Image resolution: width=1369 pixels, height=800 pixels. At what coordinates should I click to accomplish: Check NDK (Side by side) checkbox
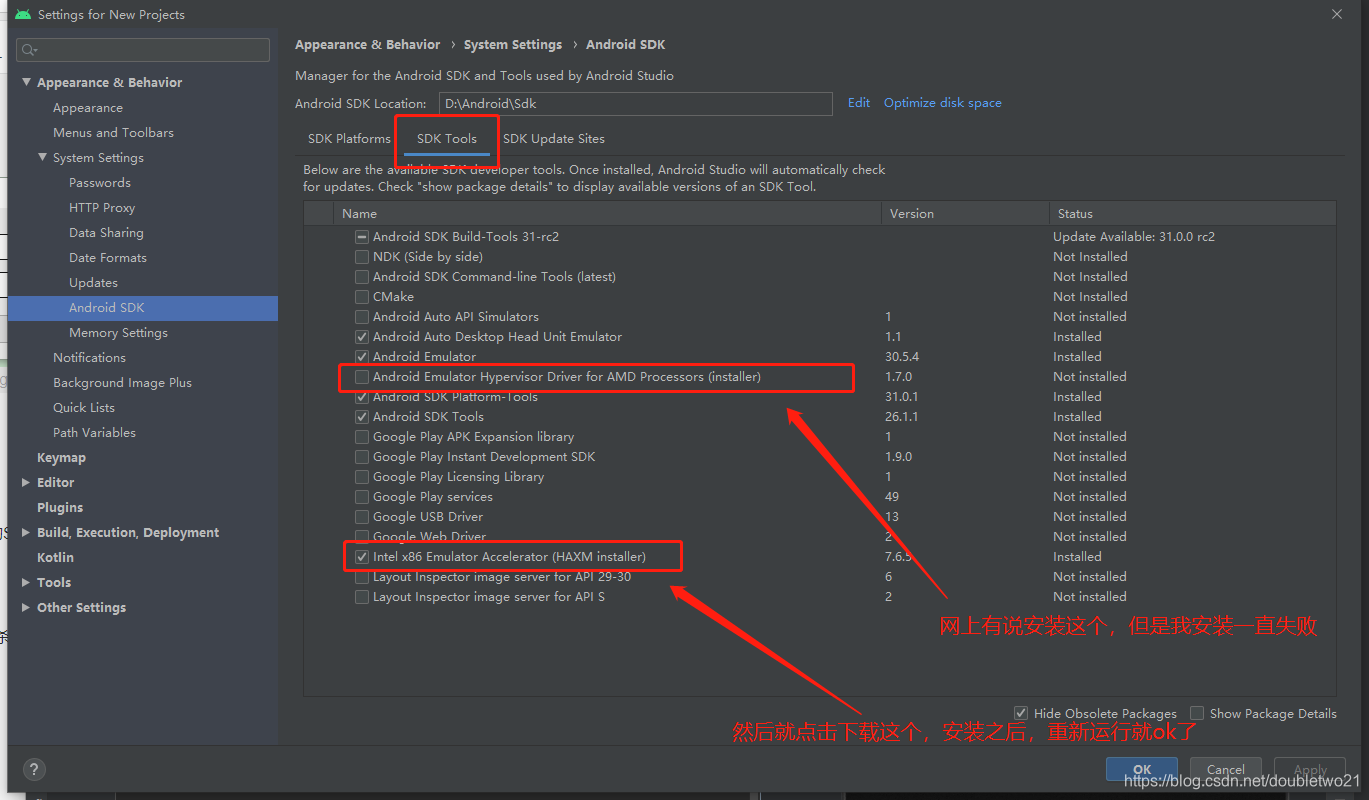pos(362,257)
